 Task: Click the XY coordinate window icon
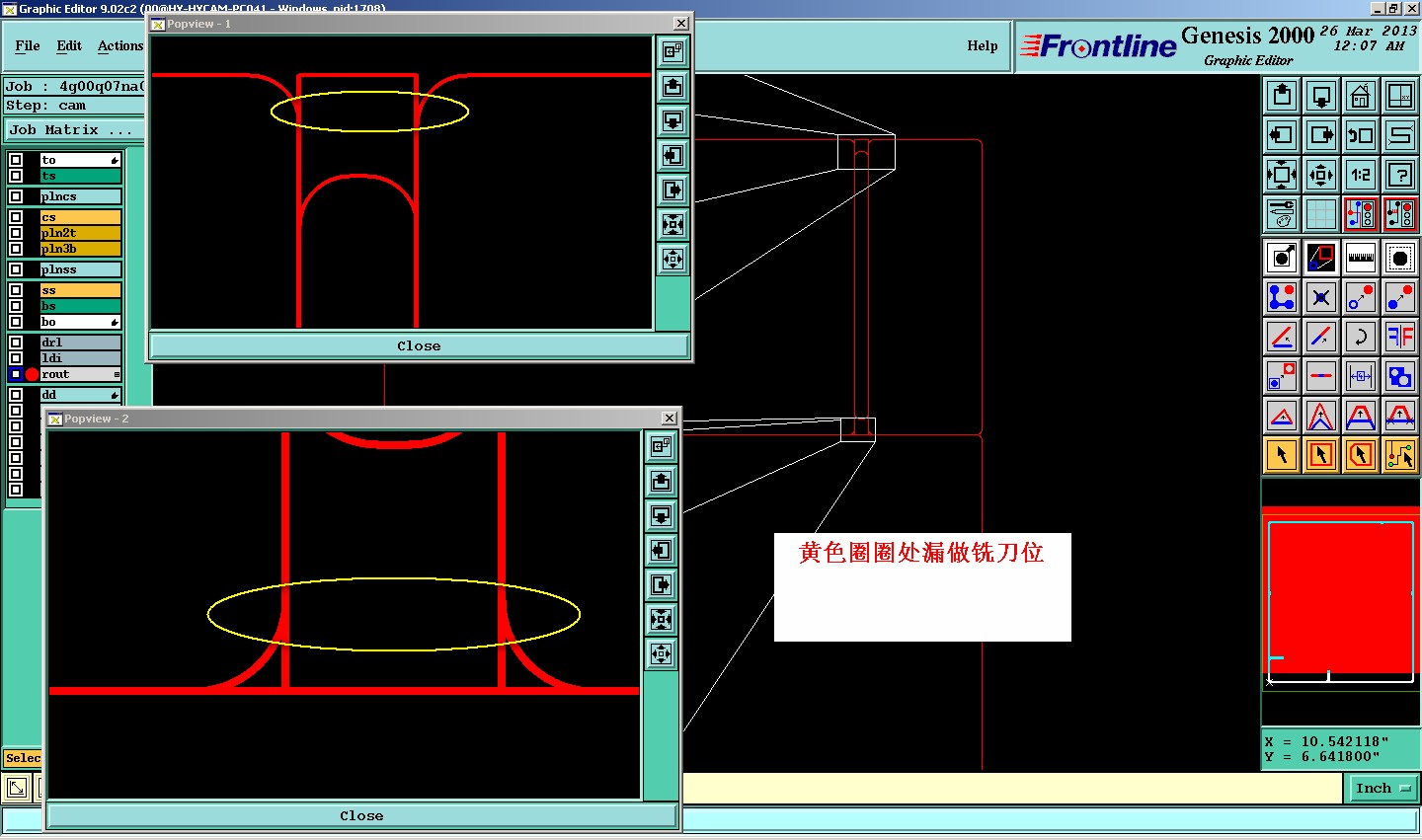1400,96
